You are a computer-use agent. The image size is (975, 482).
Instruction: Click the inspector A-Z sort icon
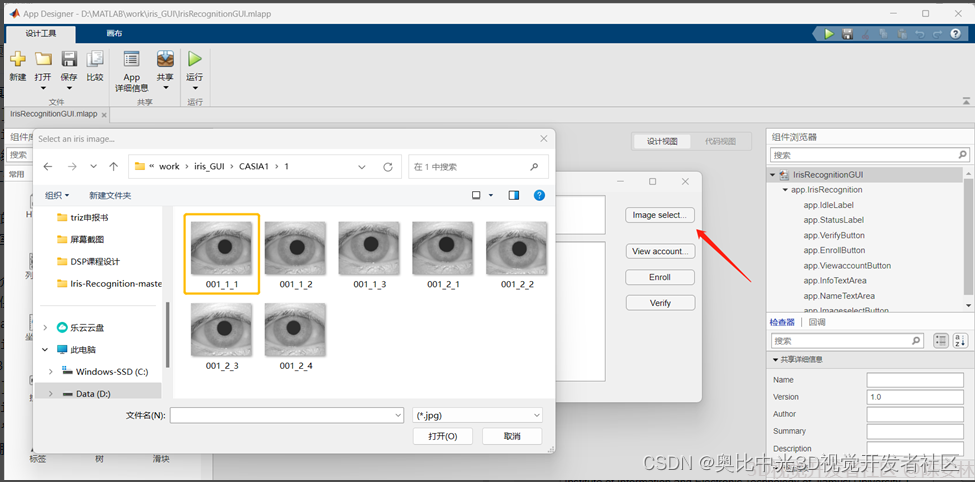961,341
